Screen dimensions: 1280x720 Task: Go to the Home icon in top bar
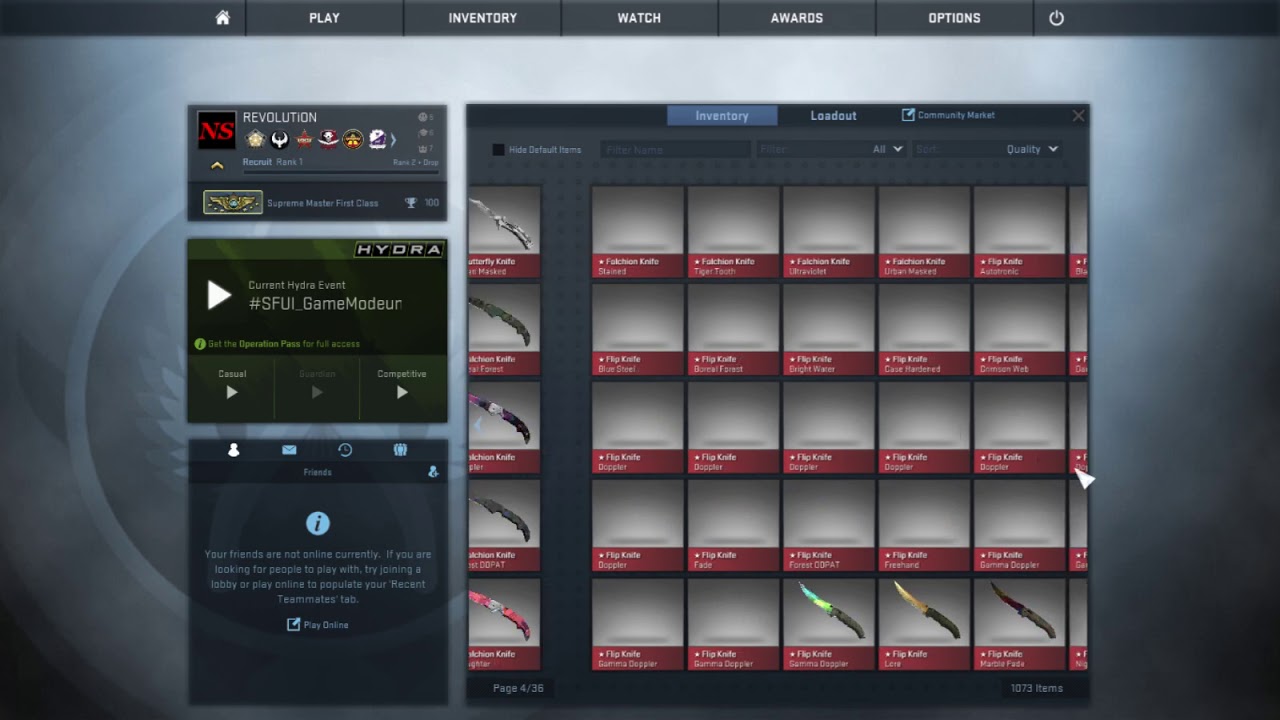222,18
